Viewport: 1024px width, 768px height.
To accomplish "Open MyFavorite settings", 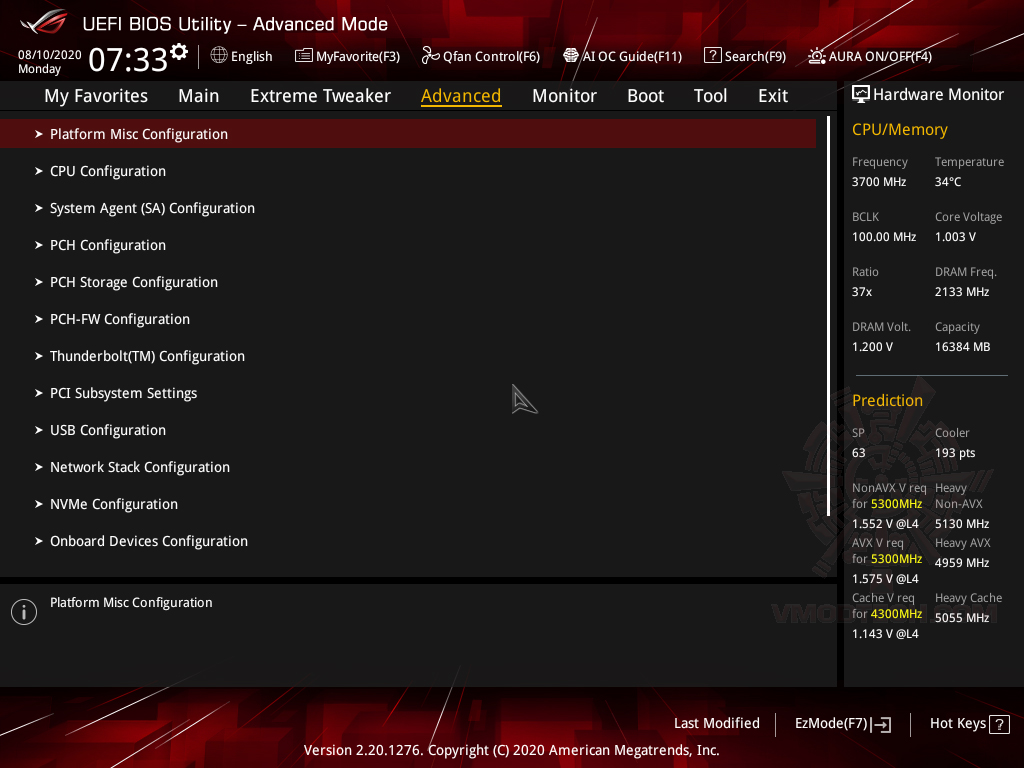I will tap(347, 56).
